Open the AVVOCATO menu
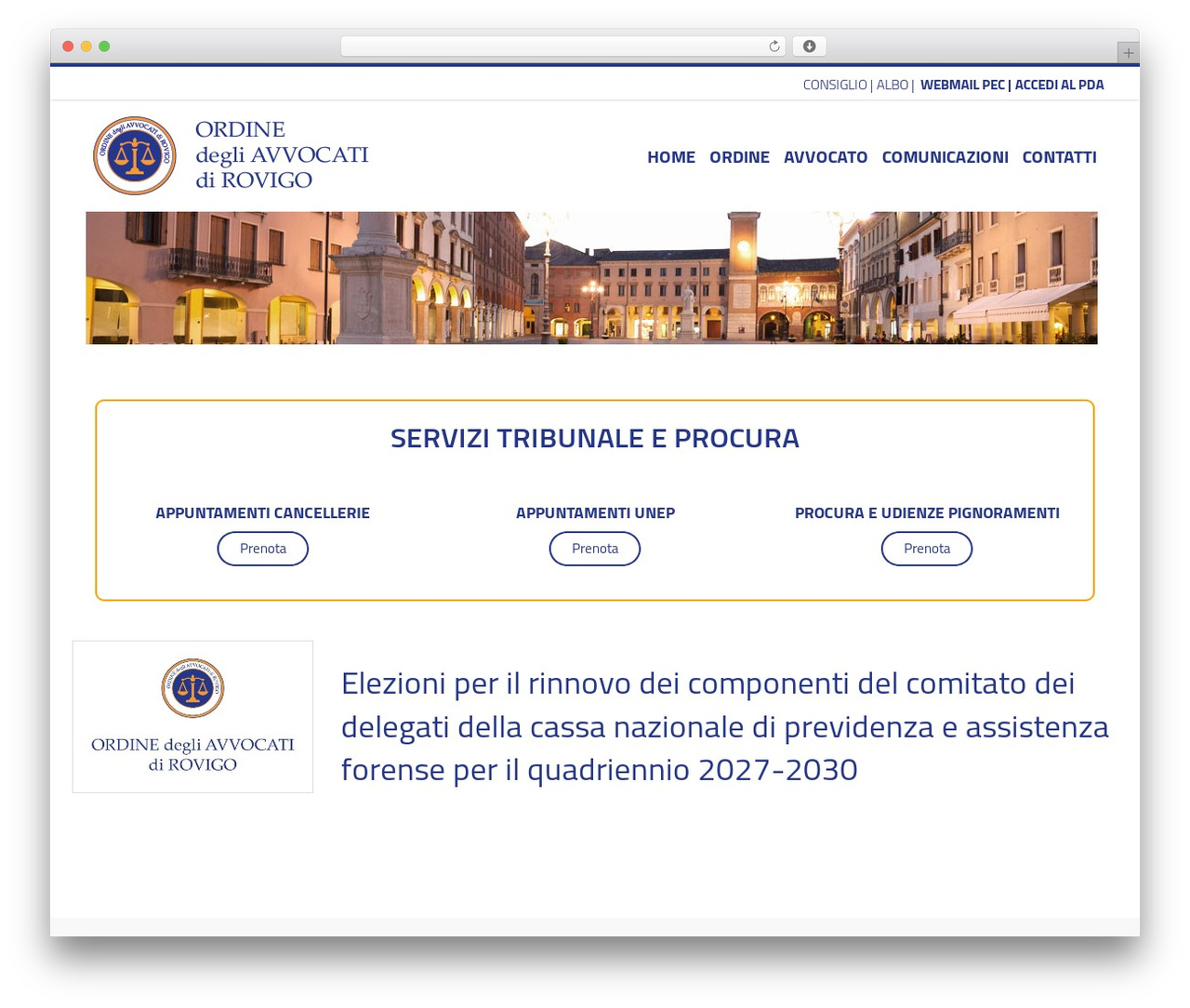This screenshot has width=1190, height=1008. pyautogui.click(x=826, y=157)
